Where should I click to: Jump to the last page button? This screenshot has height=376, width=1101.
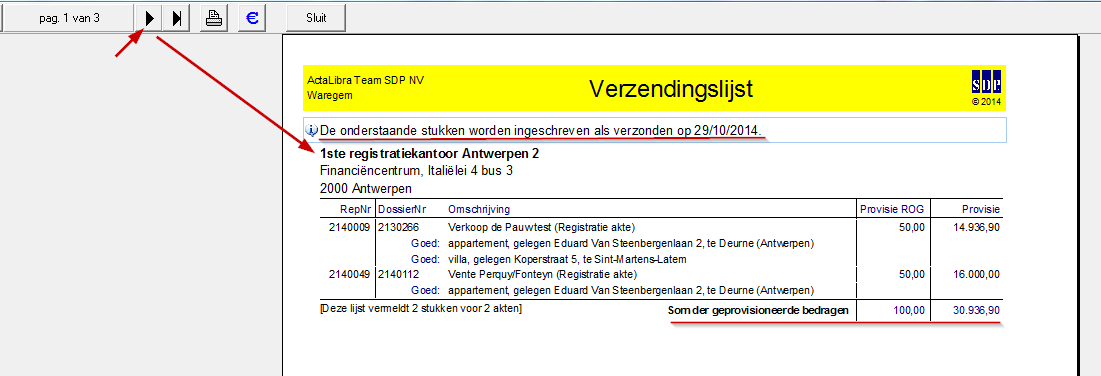(x=177, y=18)
